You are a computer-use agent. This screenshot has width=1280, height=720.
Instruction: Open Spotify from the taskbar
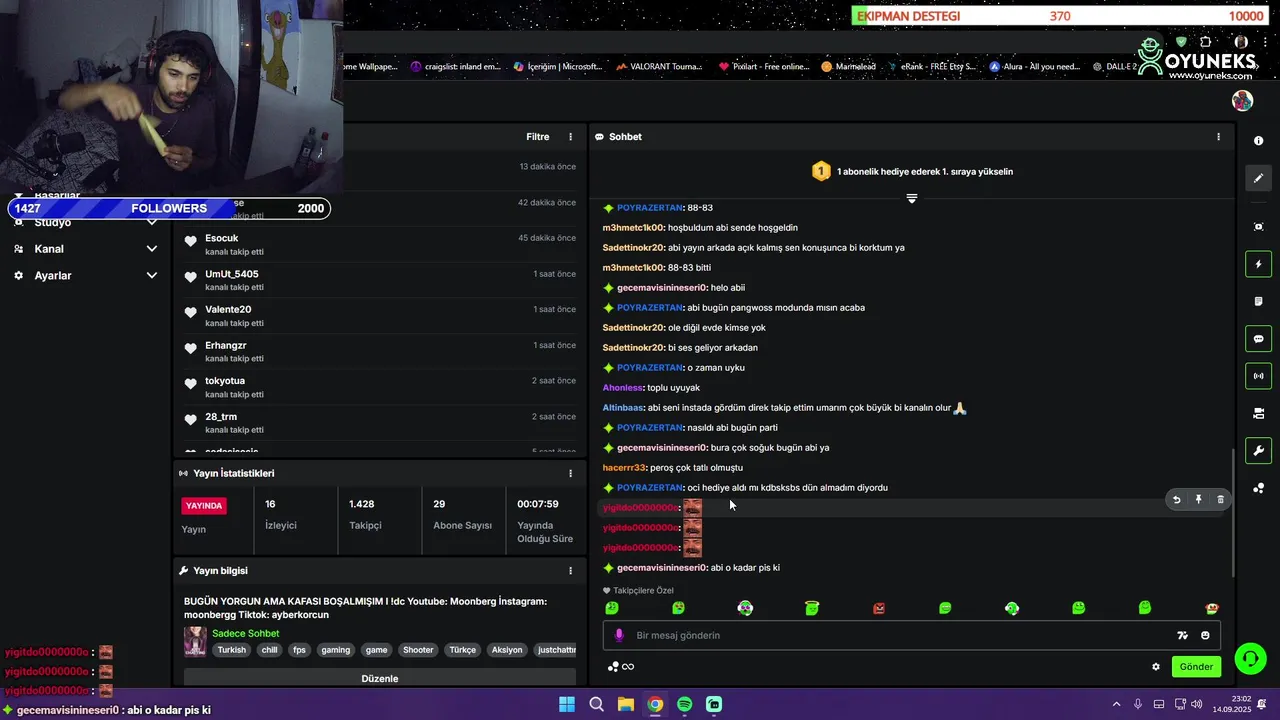click(684, 704)
